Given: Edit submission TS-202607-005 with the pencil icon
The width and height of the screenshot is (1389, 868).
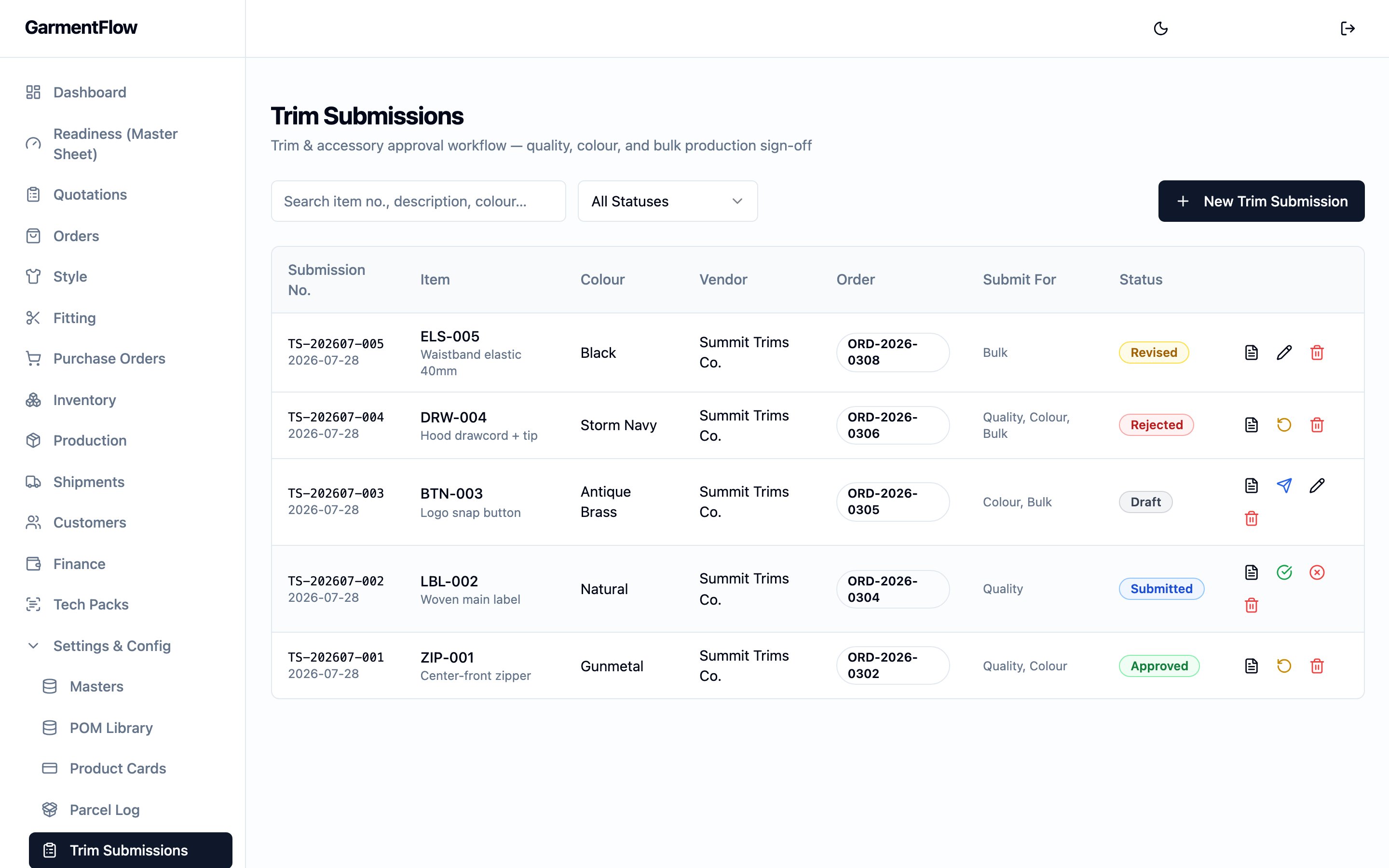Looking at the screenshot, I should (1284, 353).
